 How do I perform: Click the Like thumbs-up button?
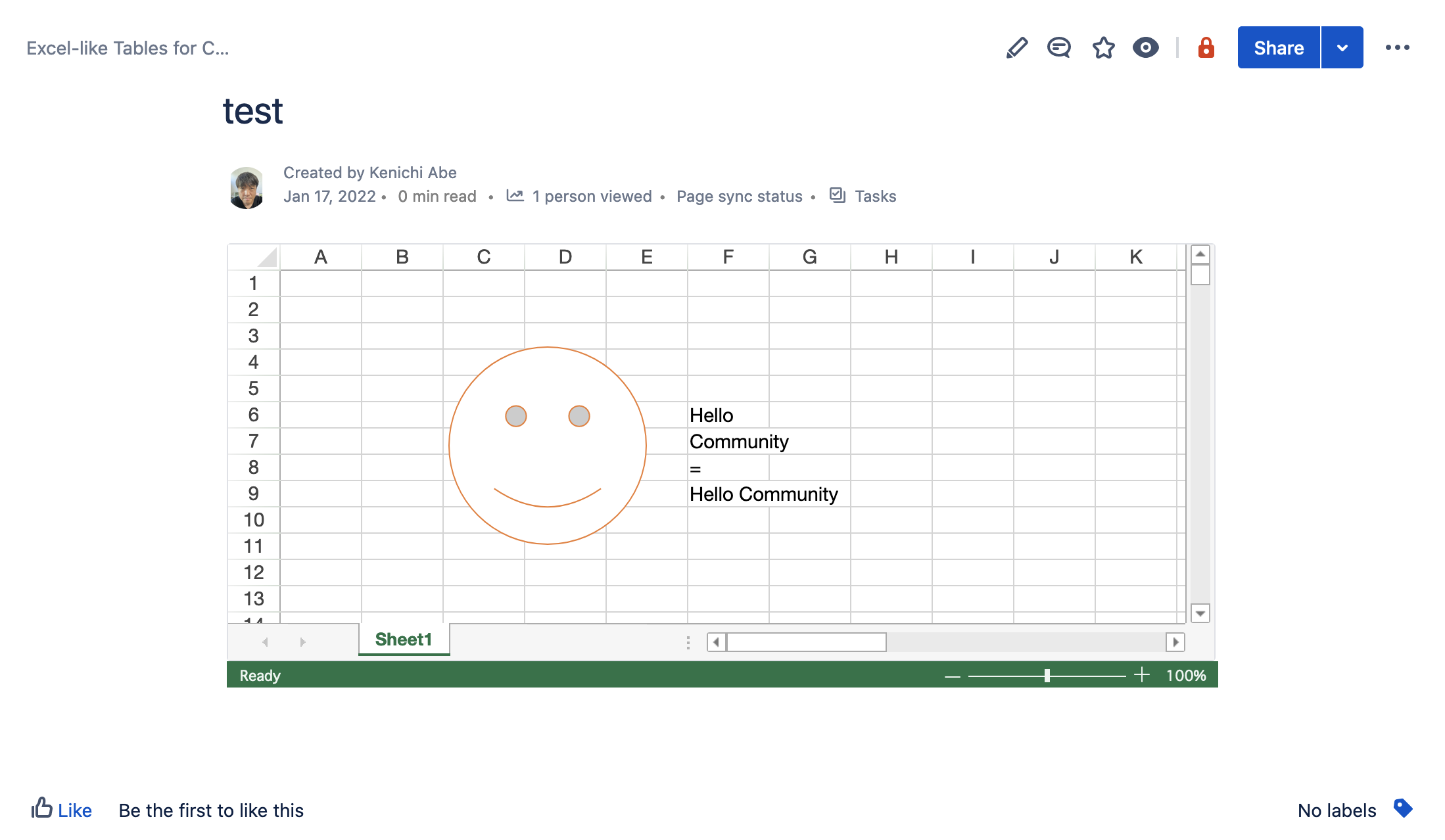[x=61, y=809]
